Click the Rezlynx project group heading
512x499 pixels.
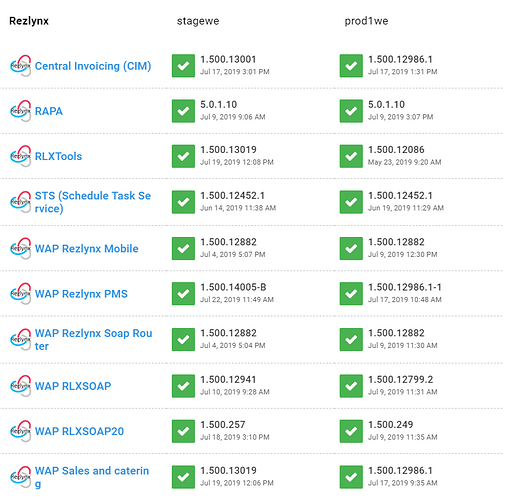pyautogui.click(x=29, y=21)
